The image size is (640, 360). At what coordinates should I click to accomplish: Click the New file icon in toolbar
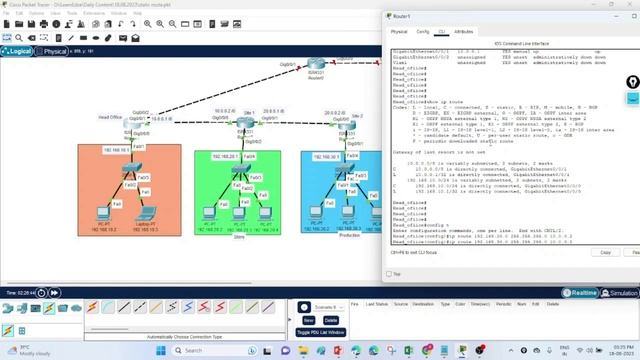pyautogui.click(x=7, y=24)
